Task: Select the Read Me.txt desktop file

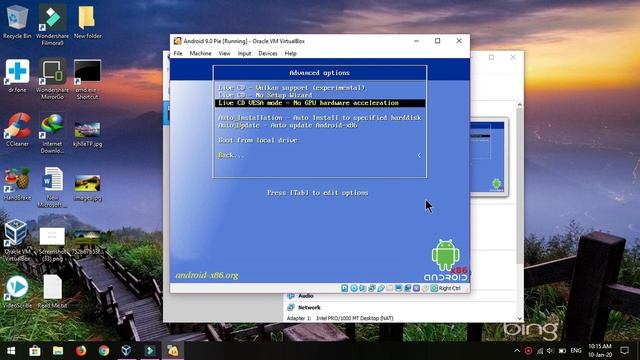Action: pos(52,291)
